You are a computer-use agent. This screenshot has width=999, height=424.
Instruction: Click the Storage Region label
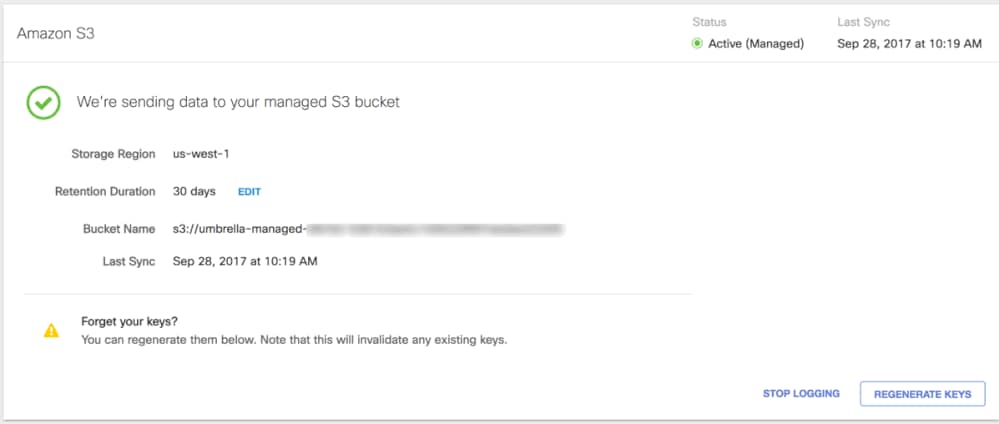113,154
